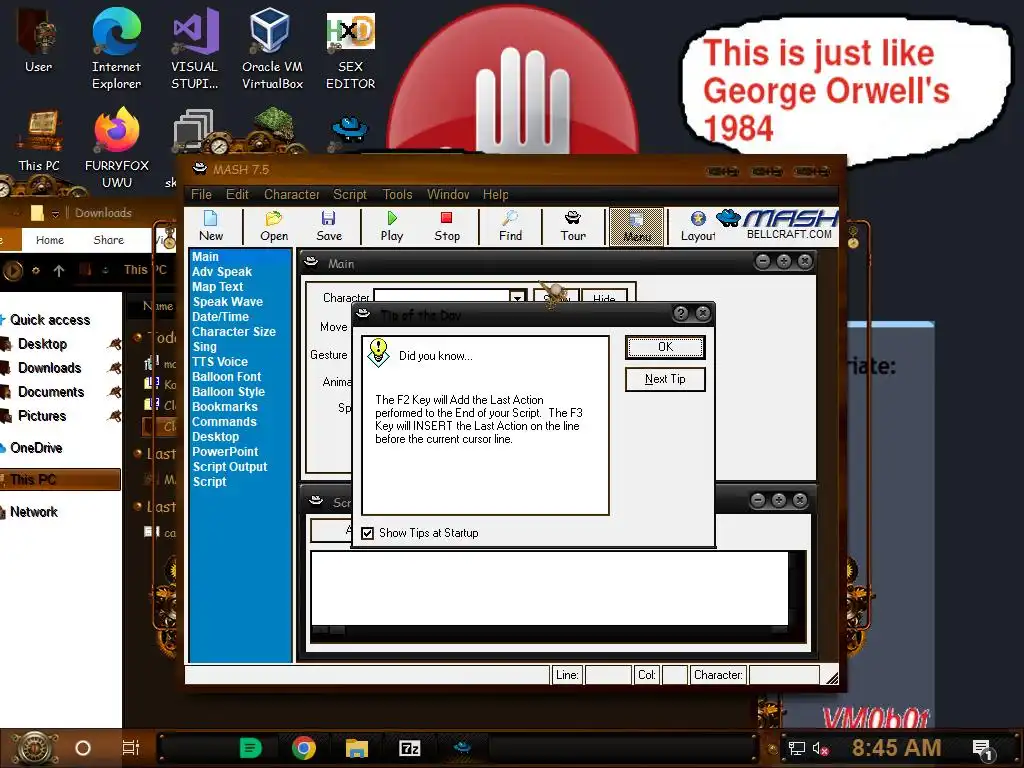
Task: Switch to the Home tab in Explorer
Action: pyautogui.click(x=50, y=240)
